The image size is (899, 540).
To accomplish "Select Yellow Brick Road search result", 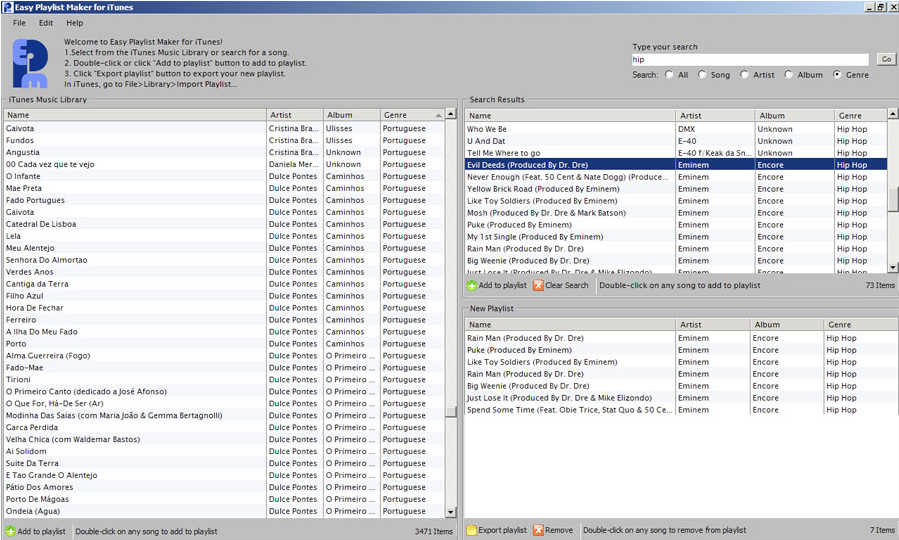I will (675, 189).
